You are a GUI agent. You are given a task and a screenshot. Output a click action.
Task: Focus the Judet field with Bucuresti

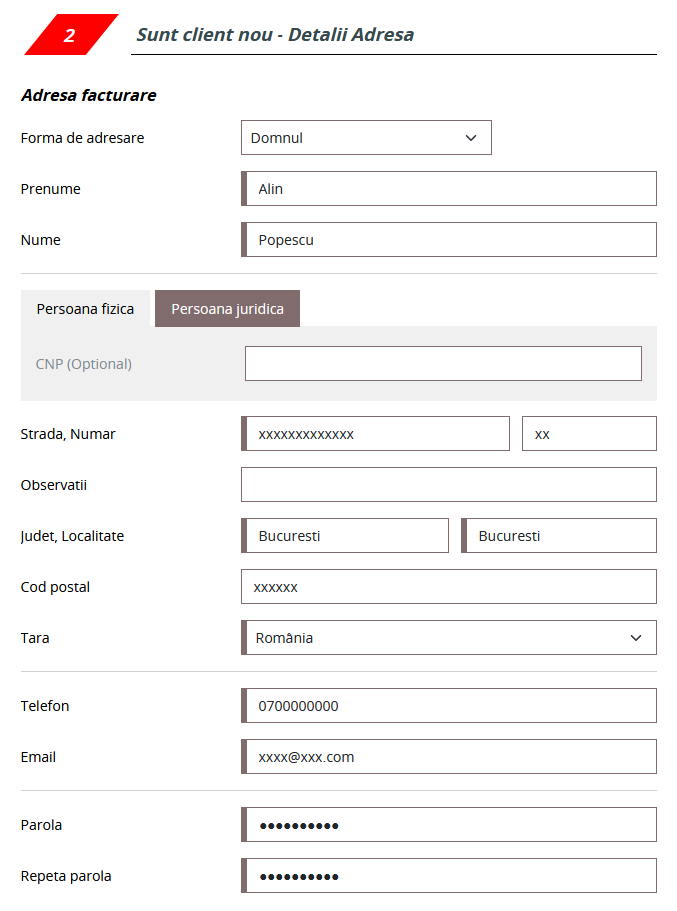tap(346, 536)
